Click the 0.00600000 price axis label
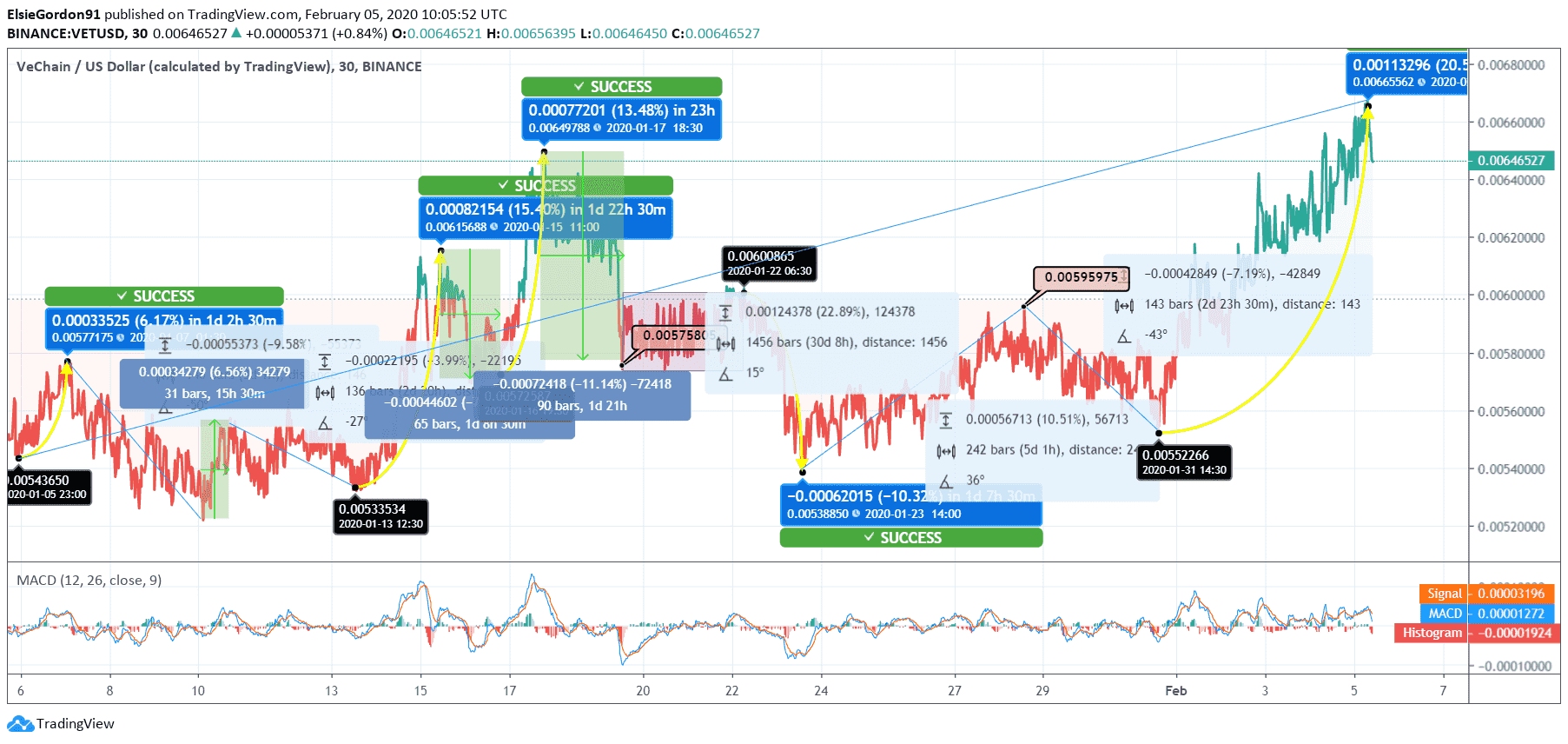This screenshot has width=1568, height=744. pos(1512,296)
